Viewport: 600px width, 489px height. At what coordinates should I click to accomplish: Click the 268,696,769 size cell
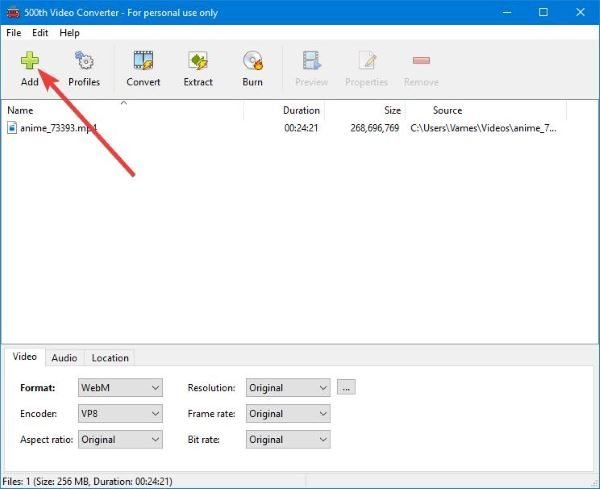click(375, 128)
